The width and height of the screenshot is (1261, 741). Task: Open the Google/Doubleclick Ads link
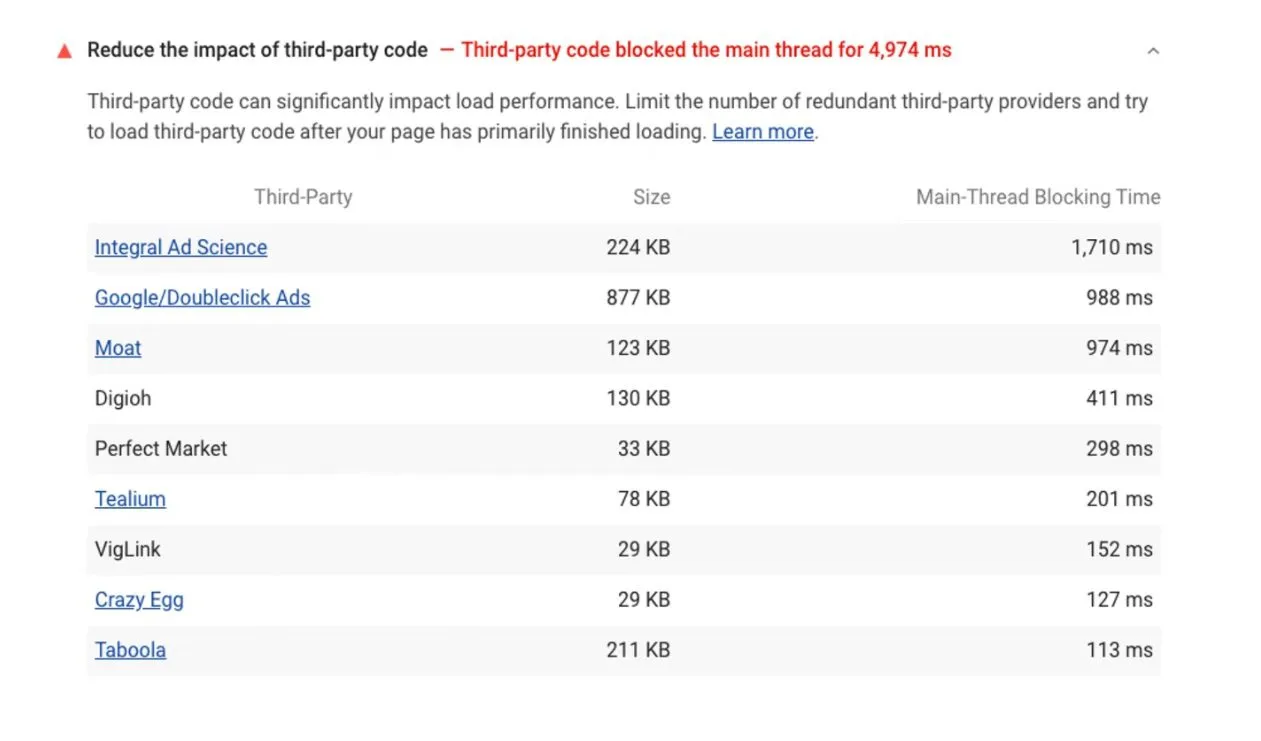202,298
